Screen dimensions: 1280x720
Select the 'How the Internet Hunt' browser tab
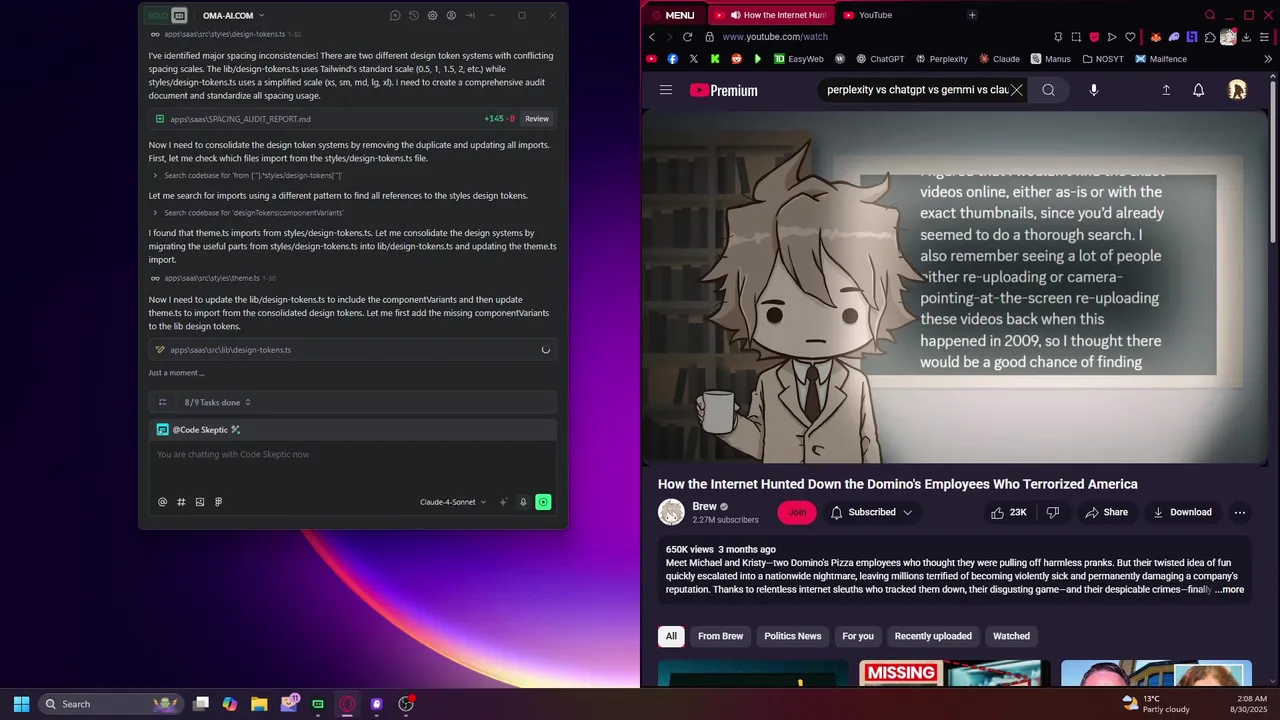click(770, 15)
